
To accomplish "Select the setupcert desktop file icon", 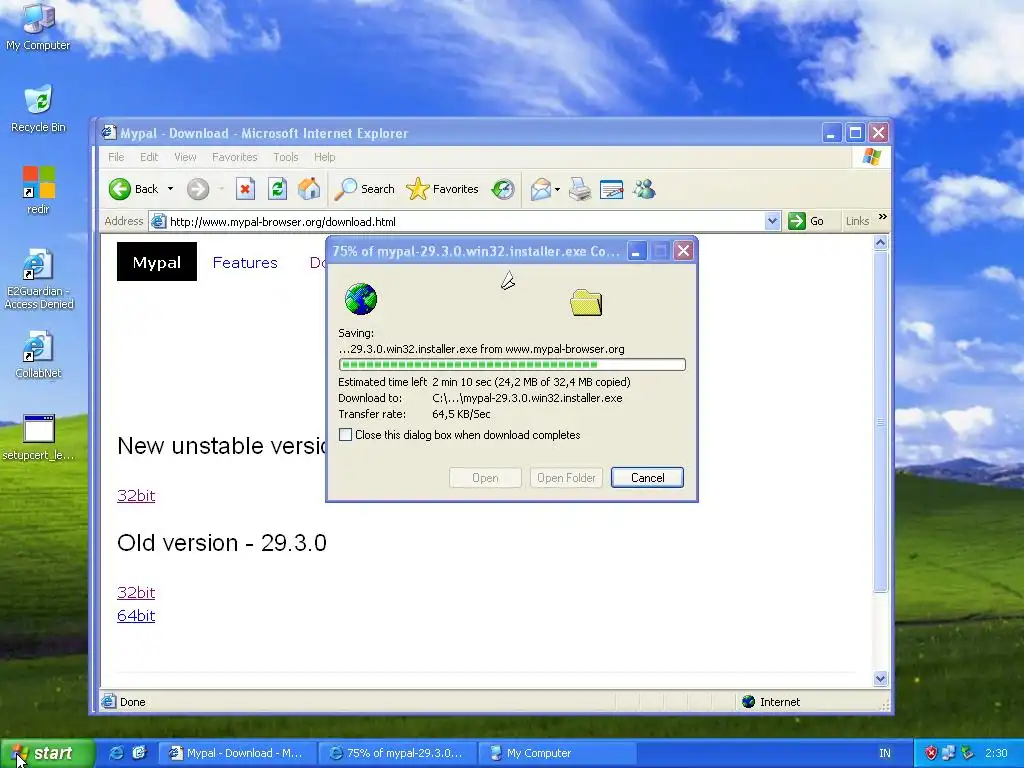I will (x=38, y=437).
